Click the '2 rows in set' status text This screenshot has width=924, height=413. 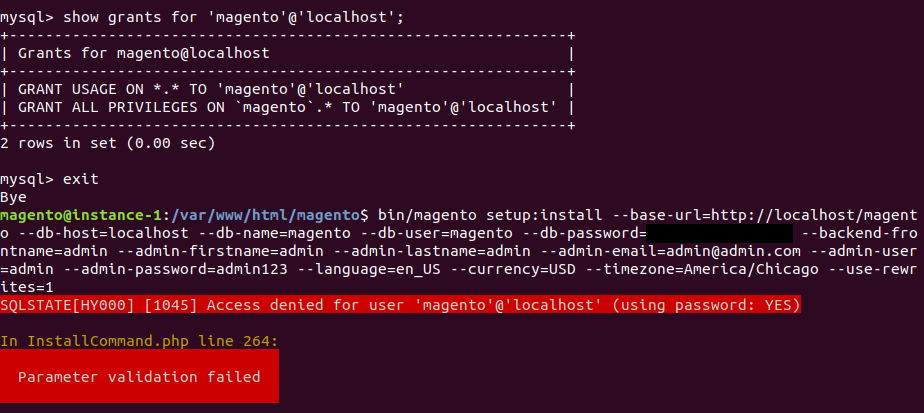[107, 143]
